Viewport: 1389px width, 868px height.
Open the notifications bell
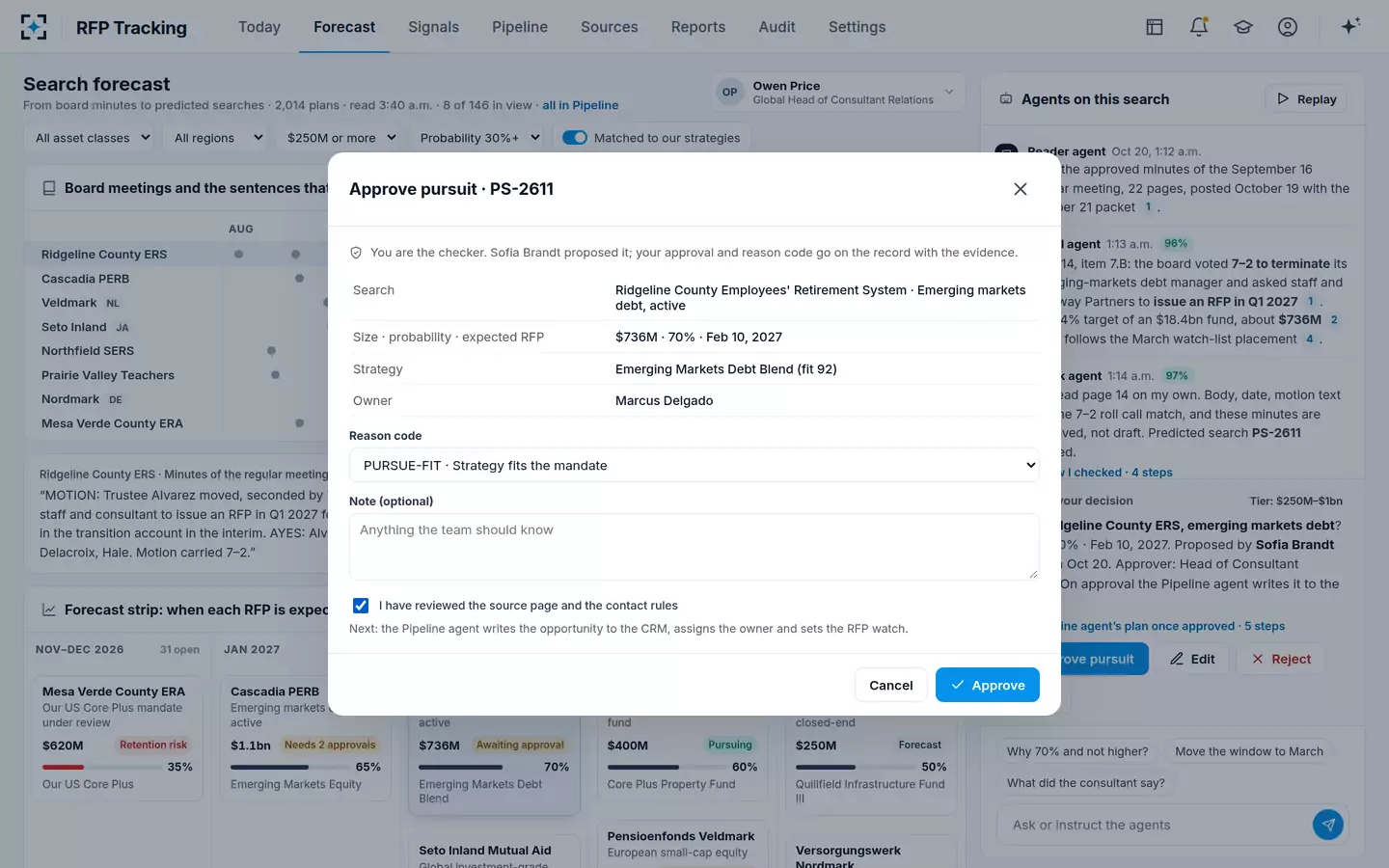(x=1199, y=27)
